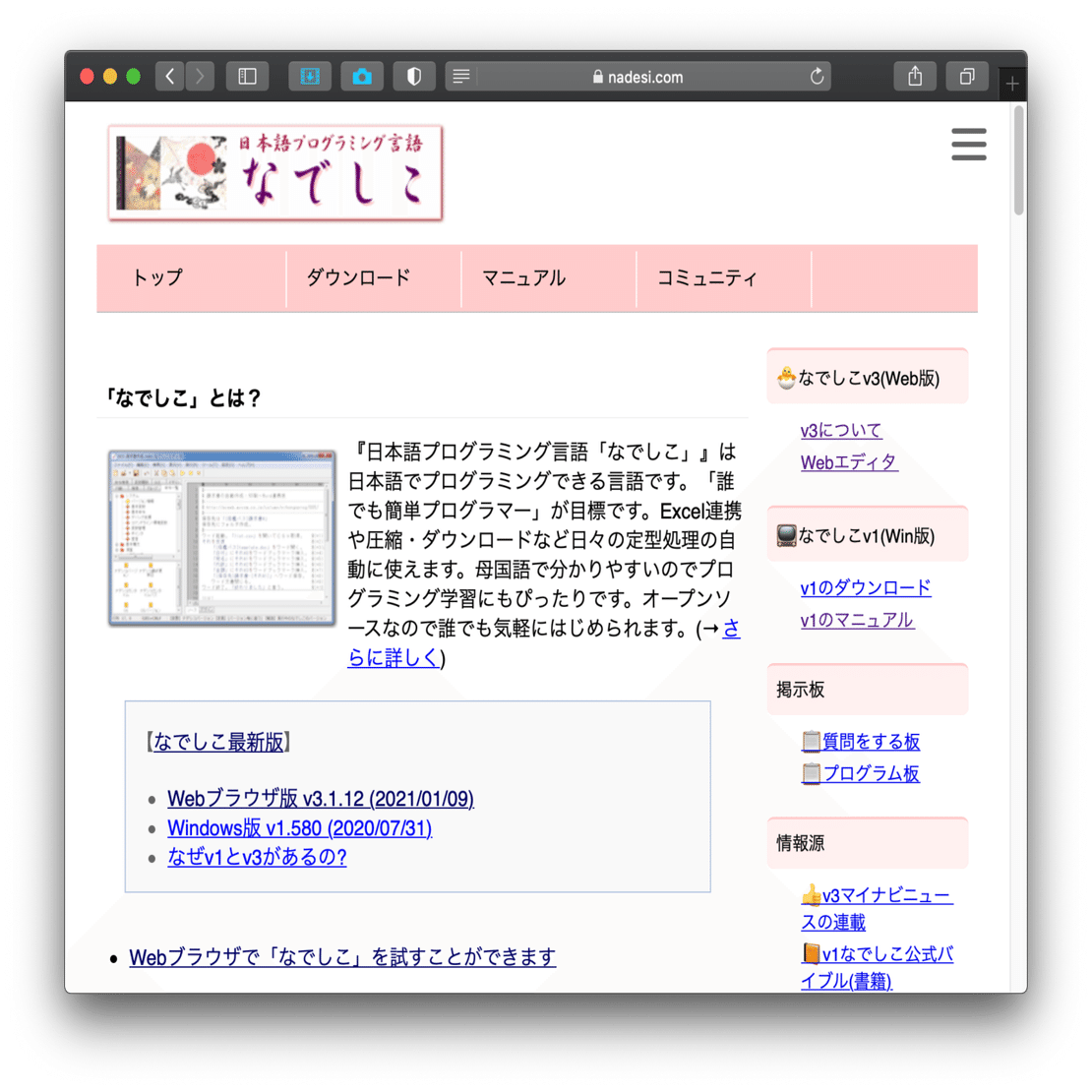Click the chick icon beside なでしこv3(Web版)
Screen dimensions: 1092x1092
click(786, 378)
